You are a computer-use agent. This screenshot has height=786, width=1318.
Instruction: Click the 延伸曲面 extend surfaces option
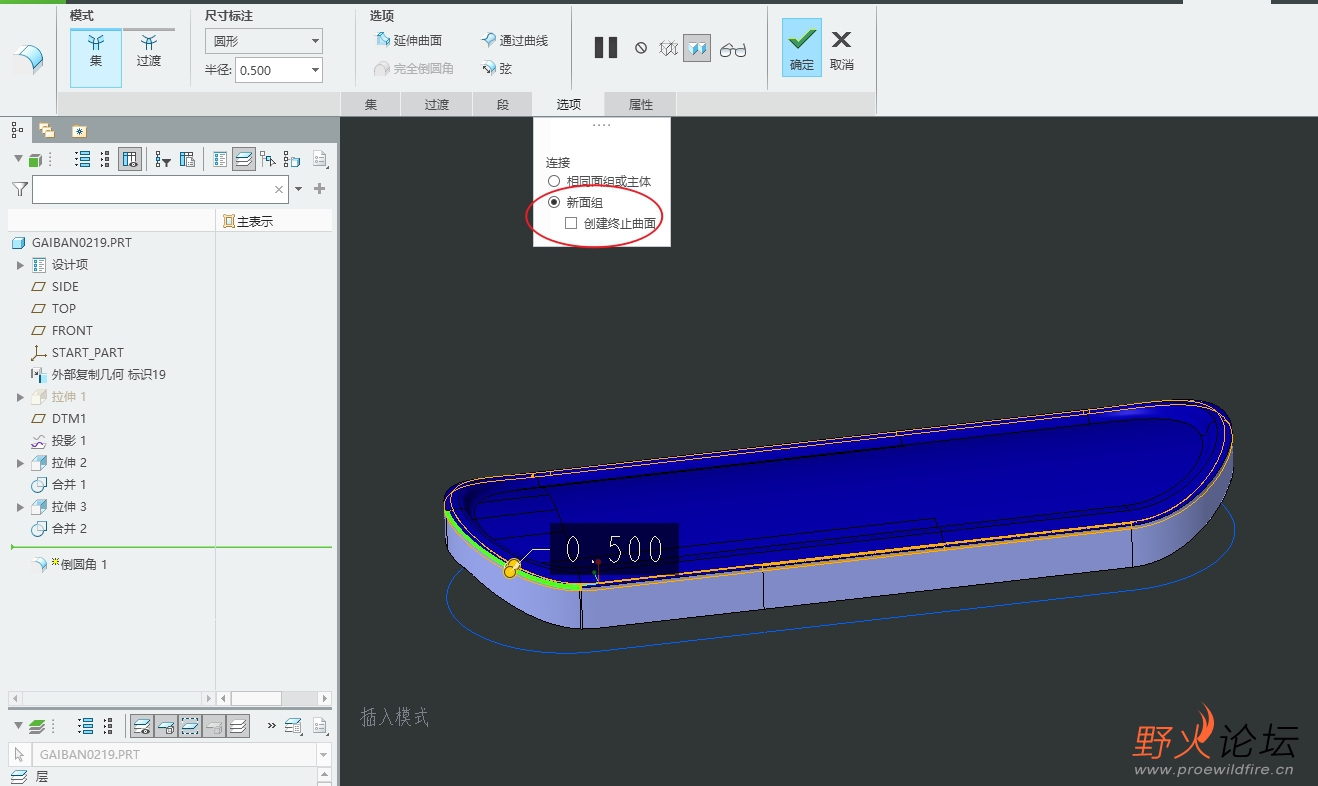tap(407, 40)
